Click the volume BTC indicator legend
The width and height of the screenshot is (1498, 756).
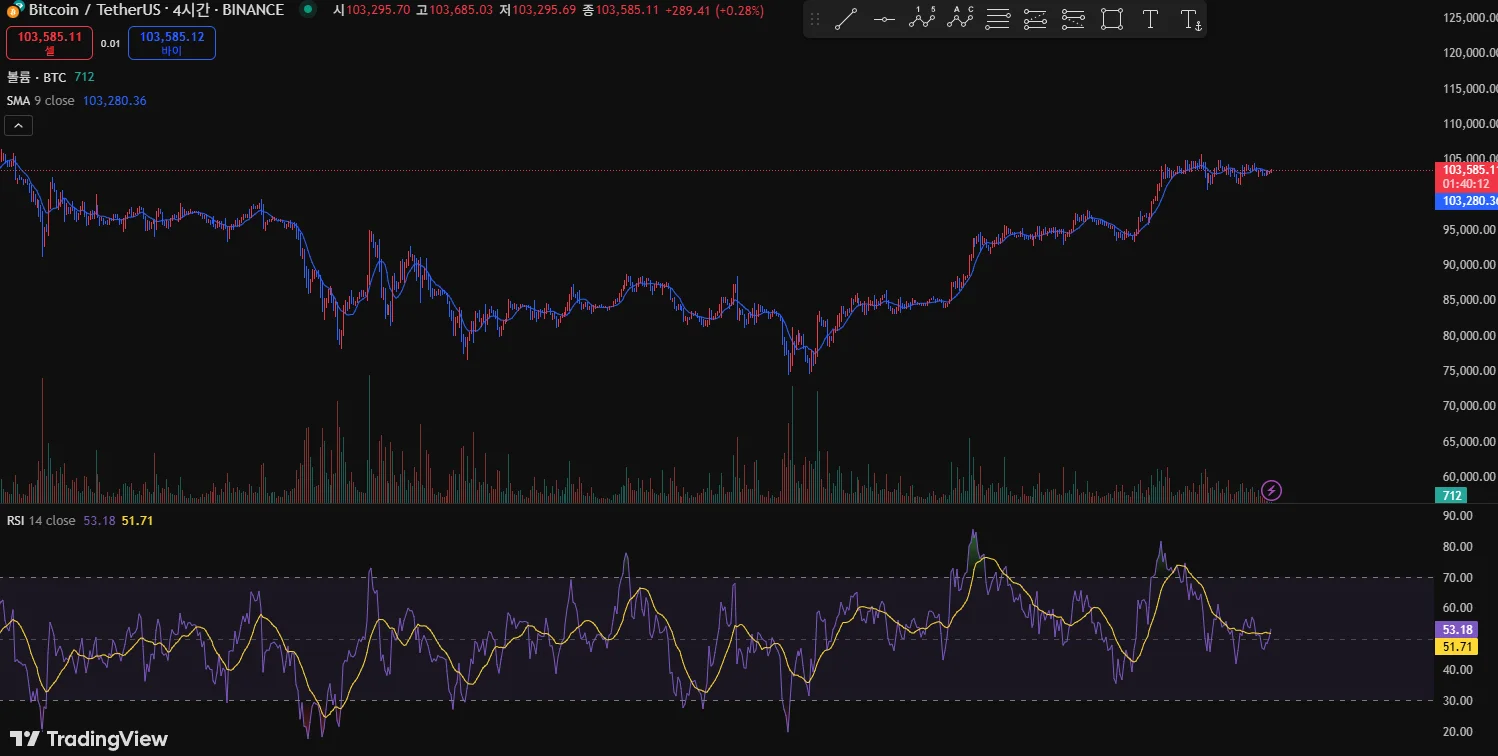point(37,77)
